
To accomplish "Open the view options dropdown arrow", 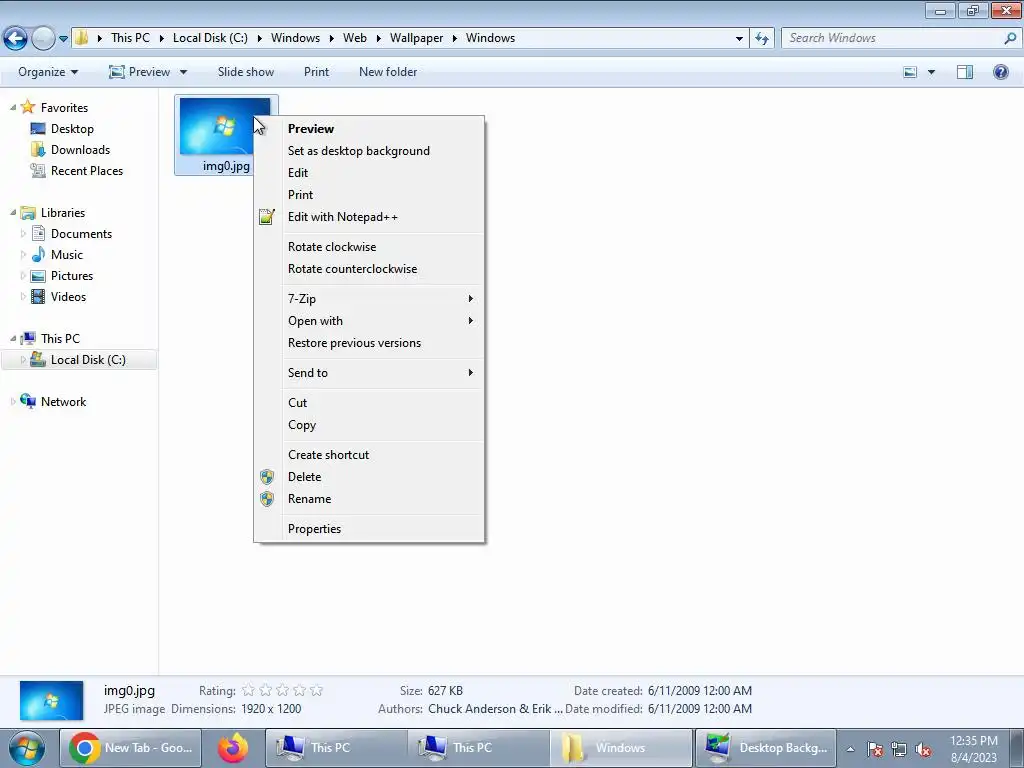I will 931,72.
